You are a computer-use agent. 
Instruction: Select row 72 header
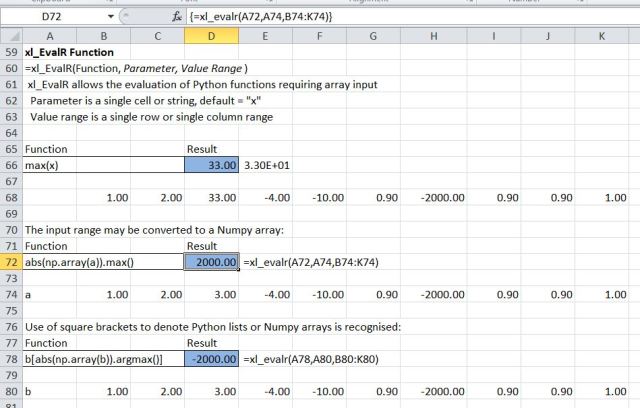[x=10, y=261]
